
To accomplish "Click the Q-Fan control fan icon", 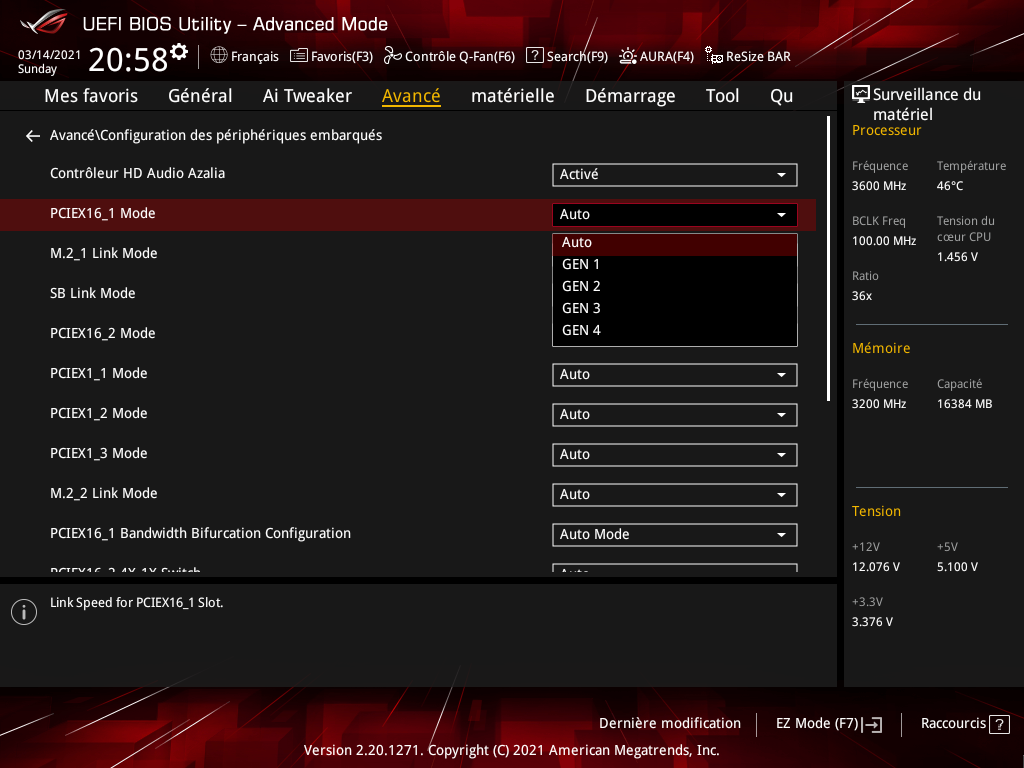I will [392, 56].
